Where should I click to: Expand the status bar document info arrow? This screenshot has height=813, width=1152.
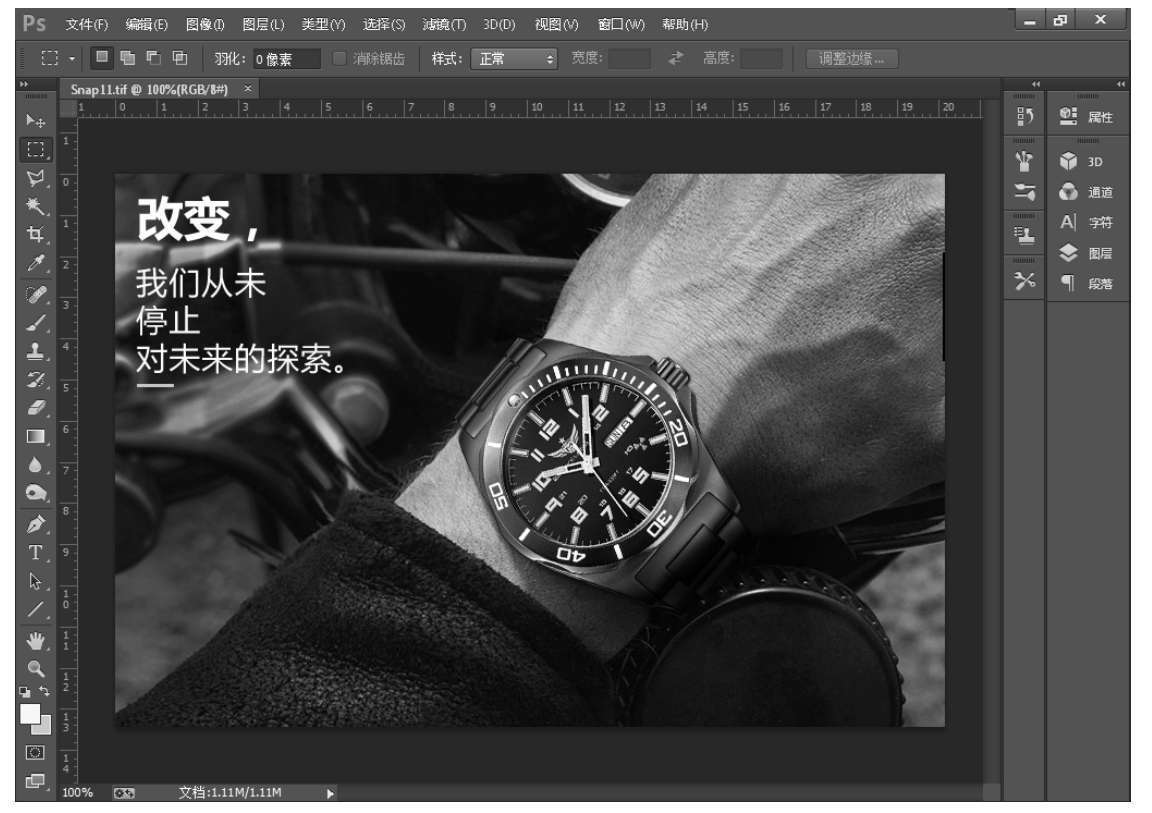[x=331, y=793]
